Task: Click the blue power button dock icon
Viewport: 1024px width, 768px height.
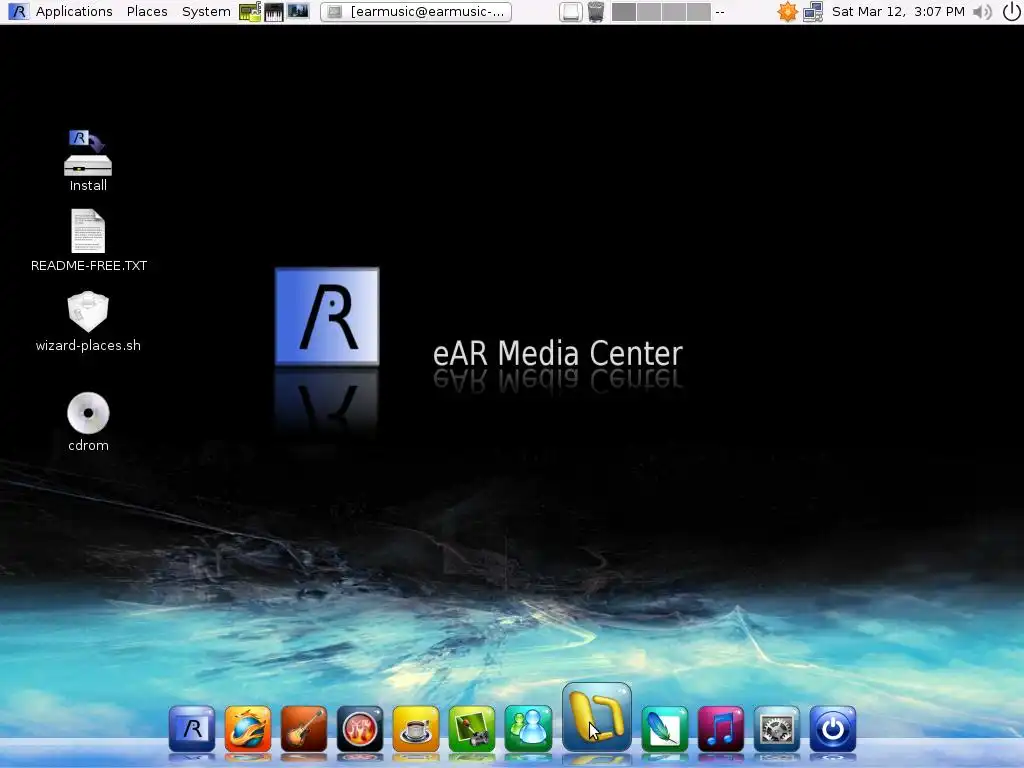Action: 833,728
